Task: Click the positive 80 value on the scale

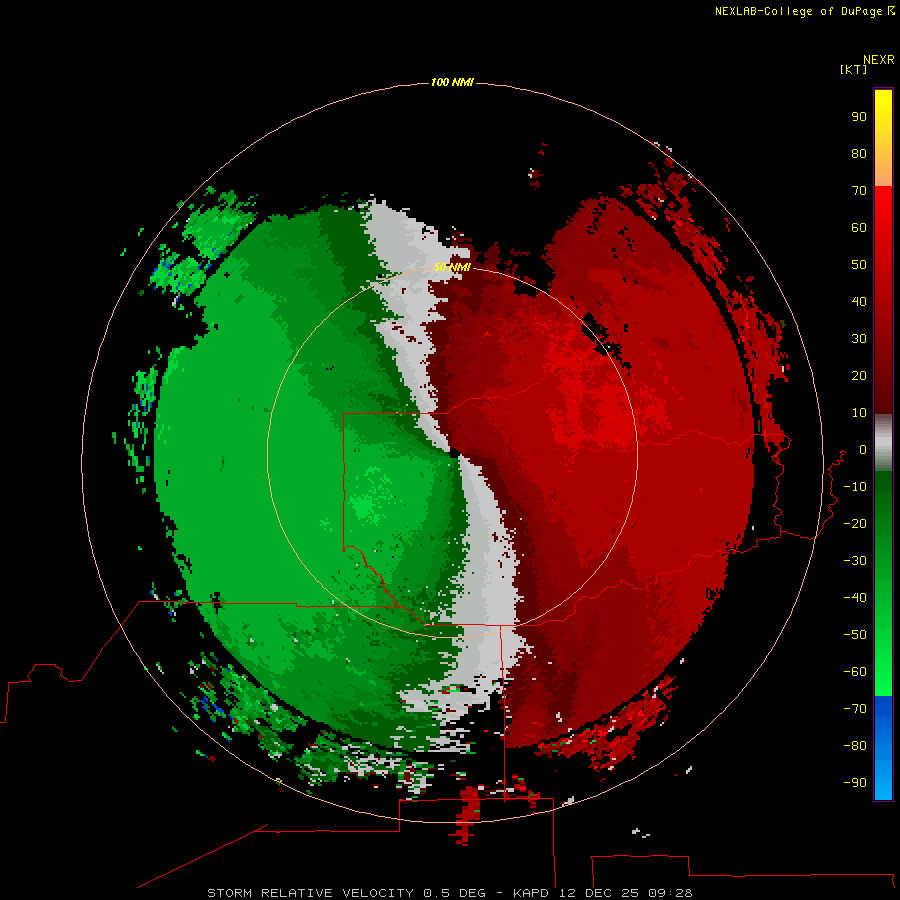Action: pyautogui.click(x=859, y=154)
